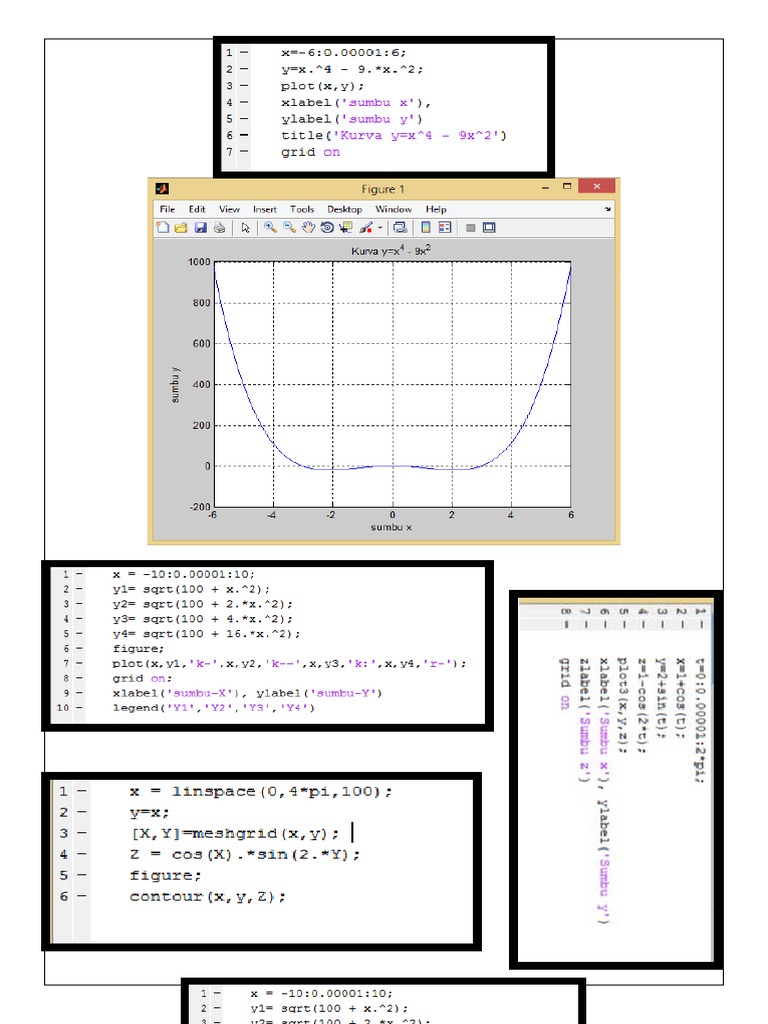This screenshot has width=768, height=1024.
Task: Open the Edit menu in Figure 1
Action: (197, 209)
